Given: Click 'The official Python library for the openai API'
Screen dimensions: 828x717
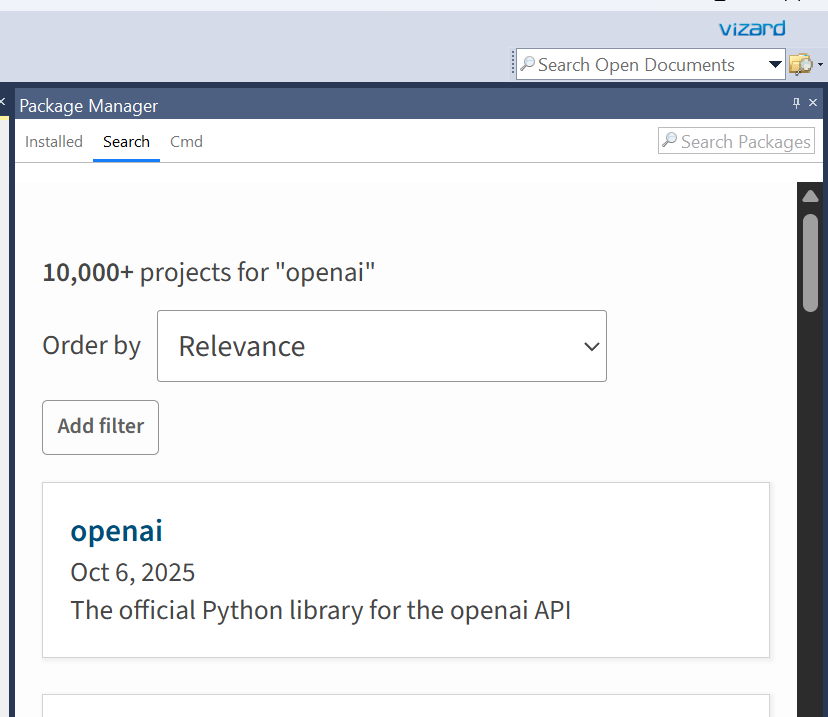Looking at the screenshot, I should pos(321,610).
